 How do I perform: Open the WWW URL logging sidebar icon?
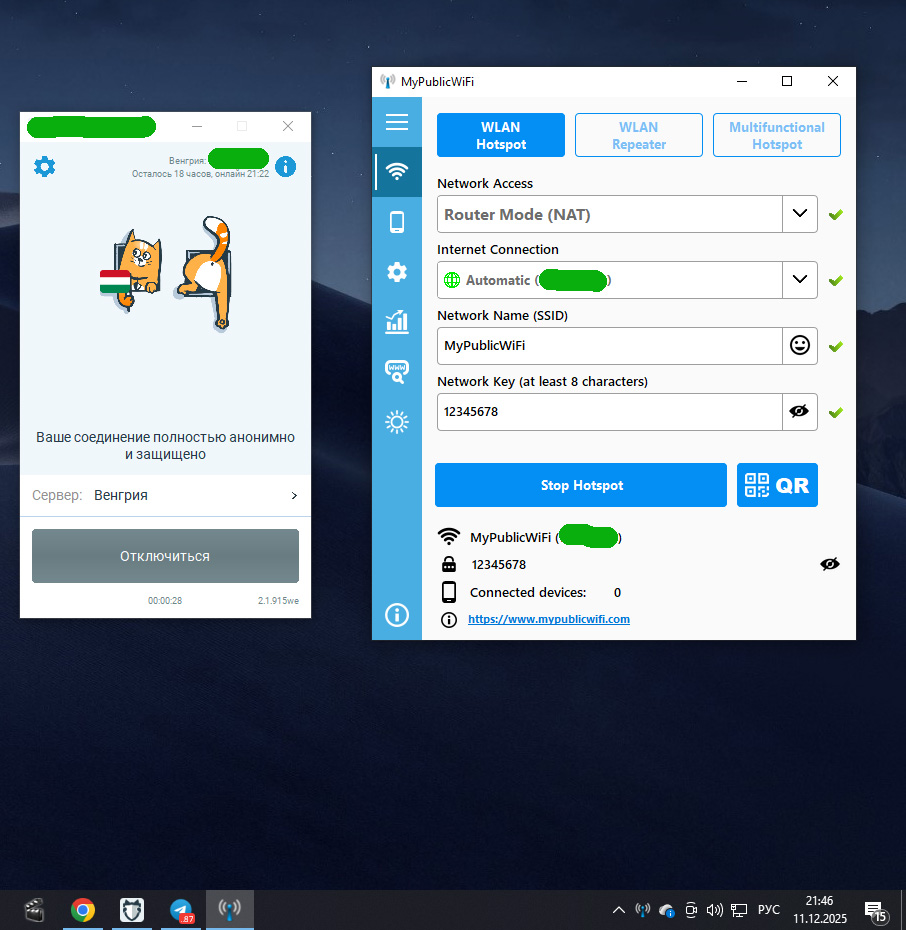tap(397, 372)
